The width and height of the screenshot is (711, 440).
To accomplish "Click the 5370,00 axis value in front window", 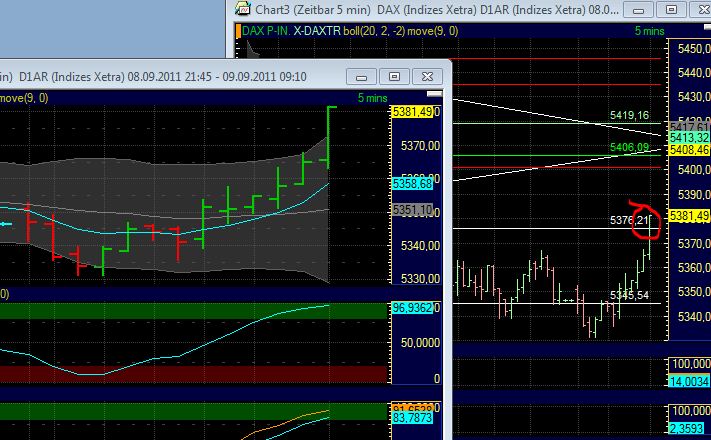I will pos(420,146).
